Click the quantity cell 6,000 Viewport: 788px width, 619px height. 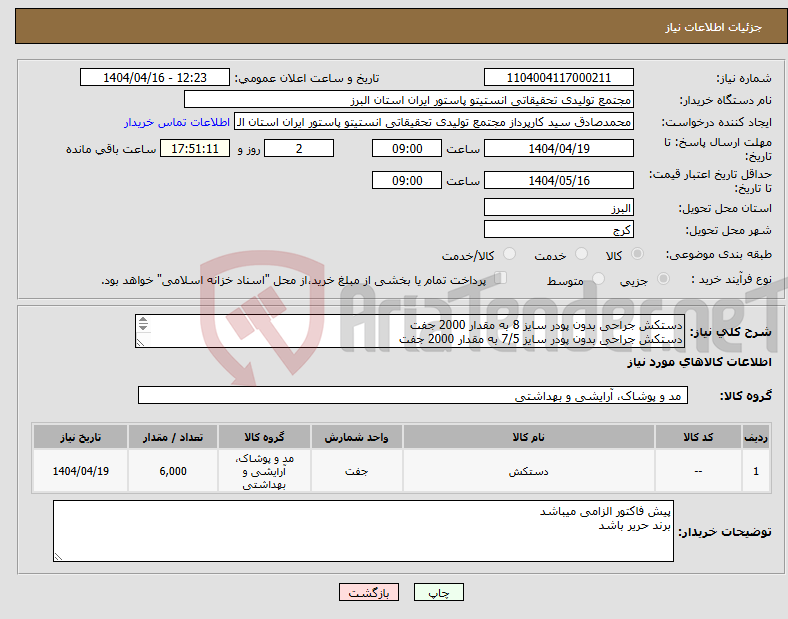click(x=173, y=471)
